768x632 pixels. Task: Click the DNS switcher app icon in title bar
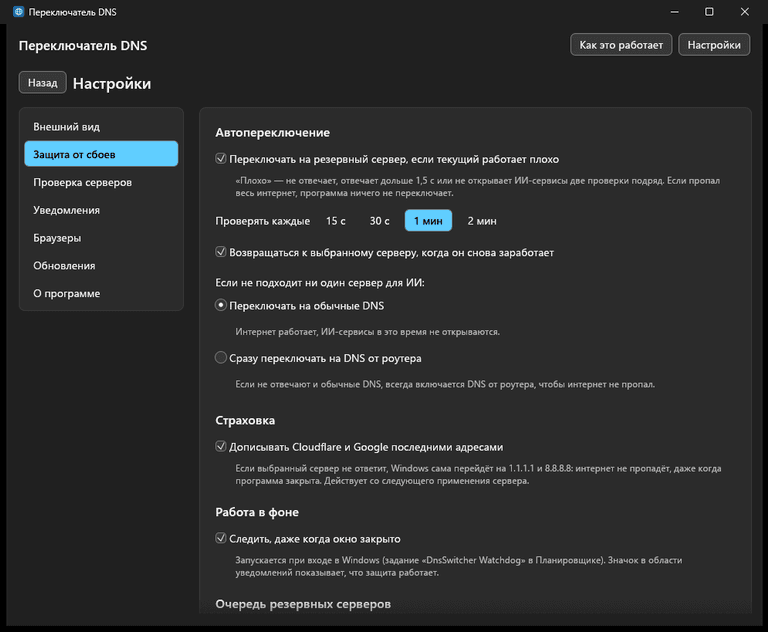pyautogui.click(x=19, y=12)
